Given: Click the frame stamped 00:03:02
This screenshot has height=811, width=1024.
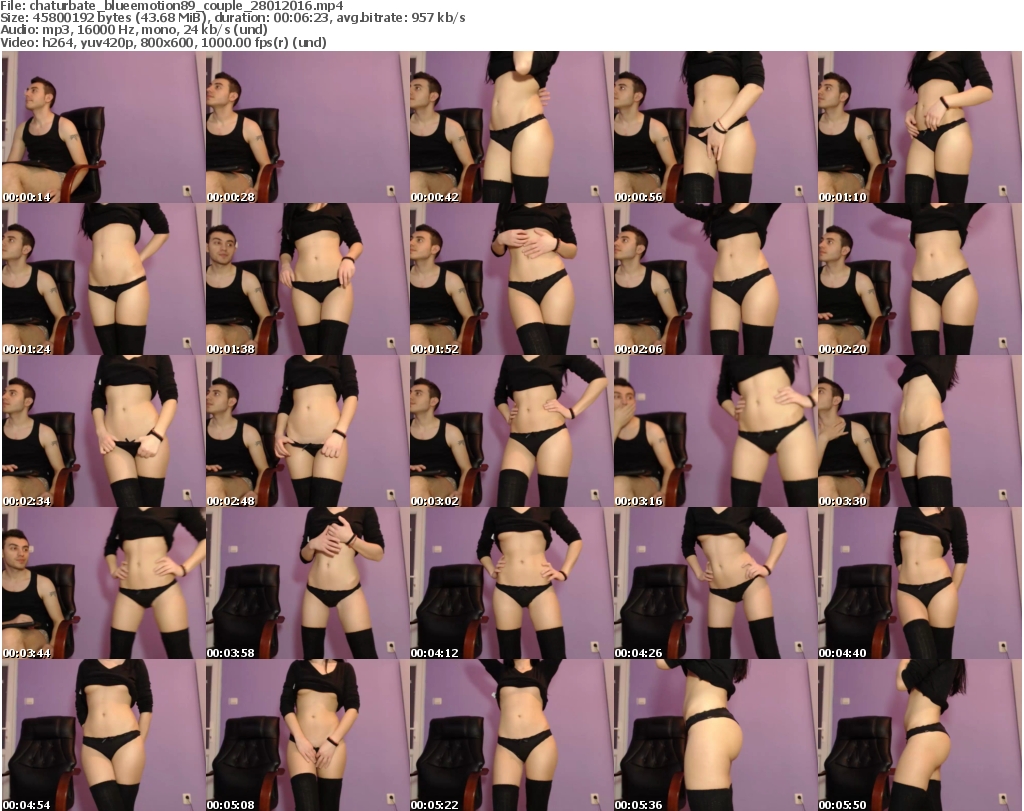Looking at the screenshot, I should (511, 431).
